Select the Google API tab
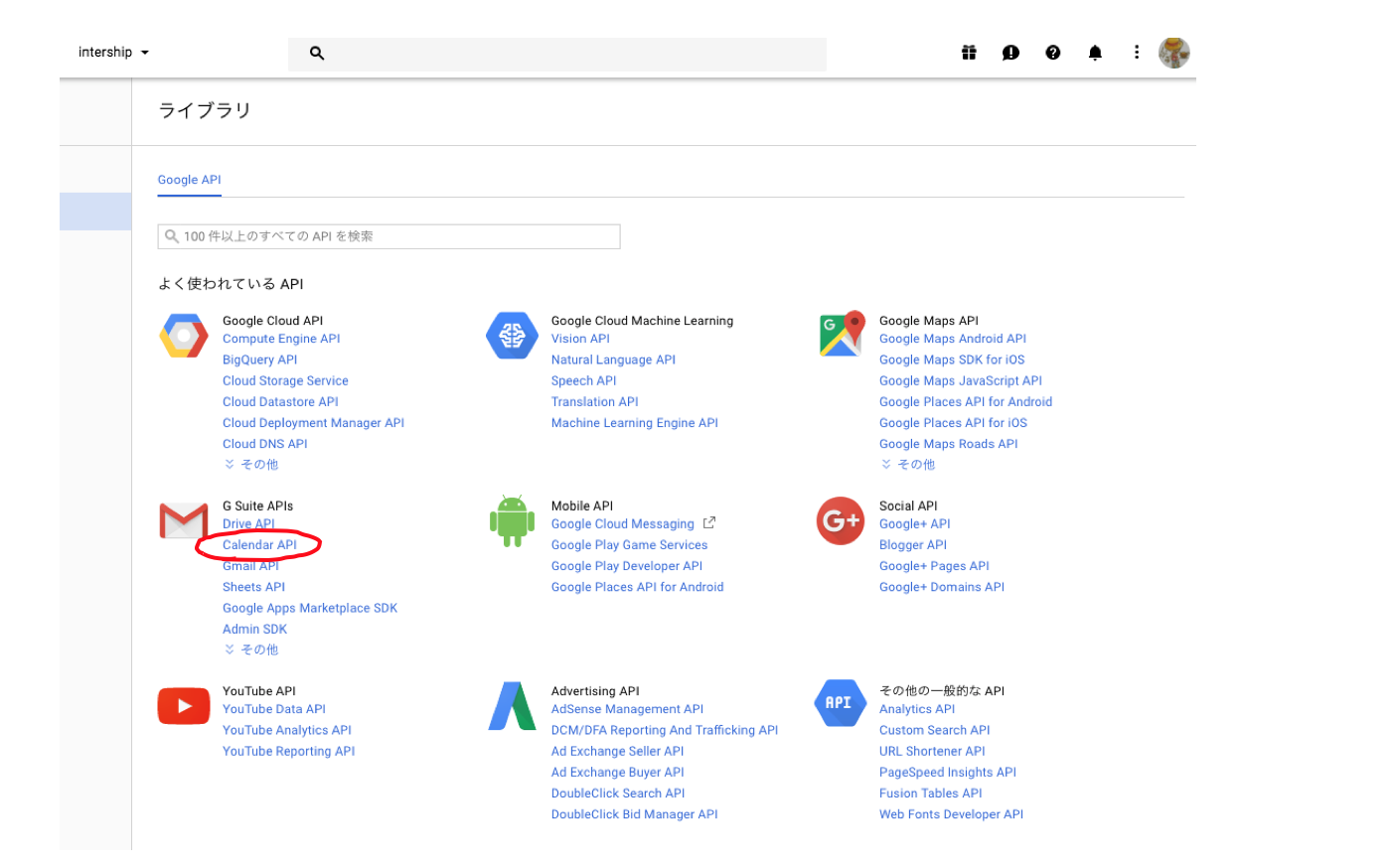 point(190,180)
